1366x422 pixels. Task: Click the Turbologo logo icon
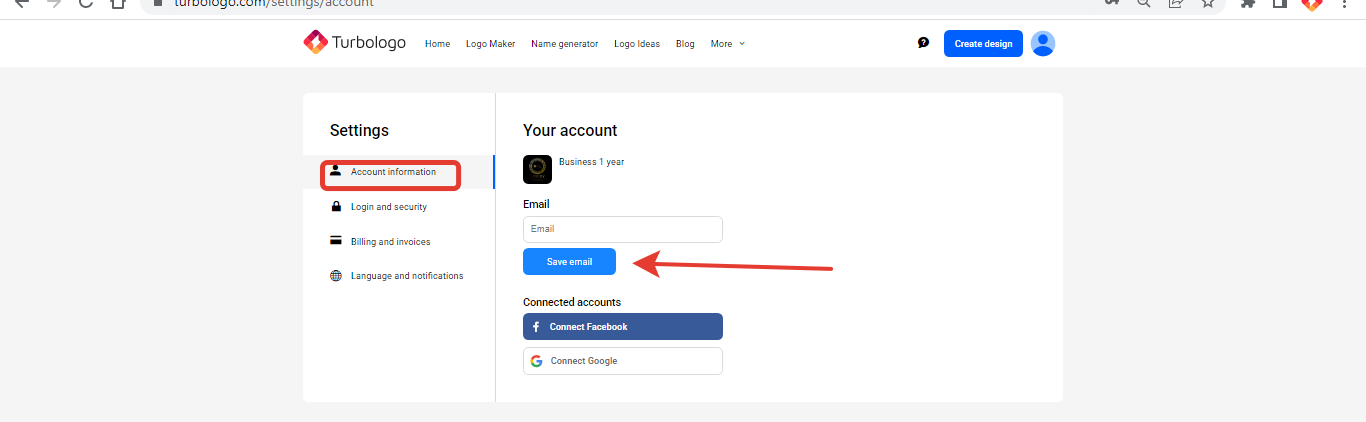point(315,43)
